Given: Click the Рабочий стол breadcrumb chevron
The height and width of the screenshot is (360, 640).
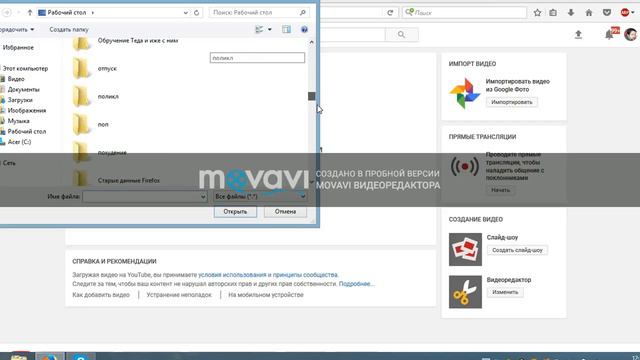Looking at the screenshot, I should tap(93, 13).
